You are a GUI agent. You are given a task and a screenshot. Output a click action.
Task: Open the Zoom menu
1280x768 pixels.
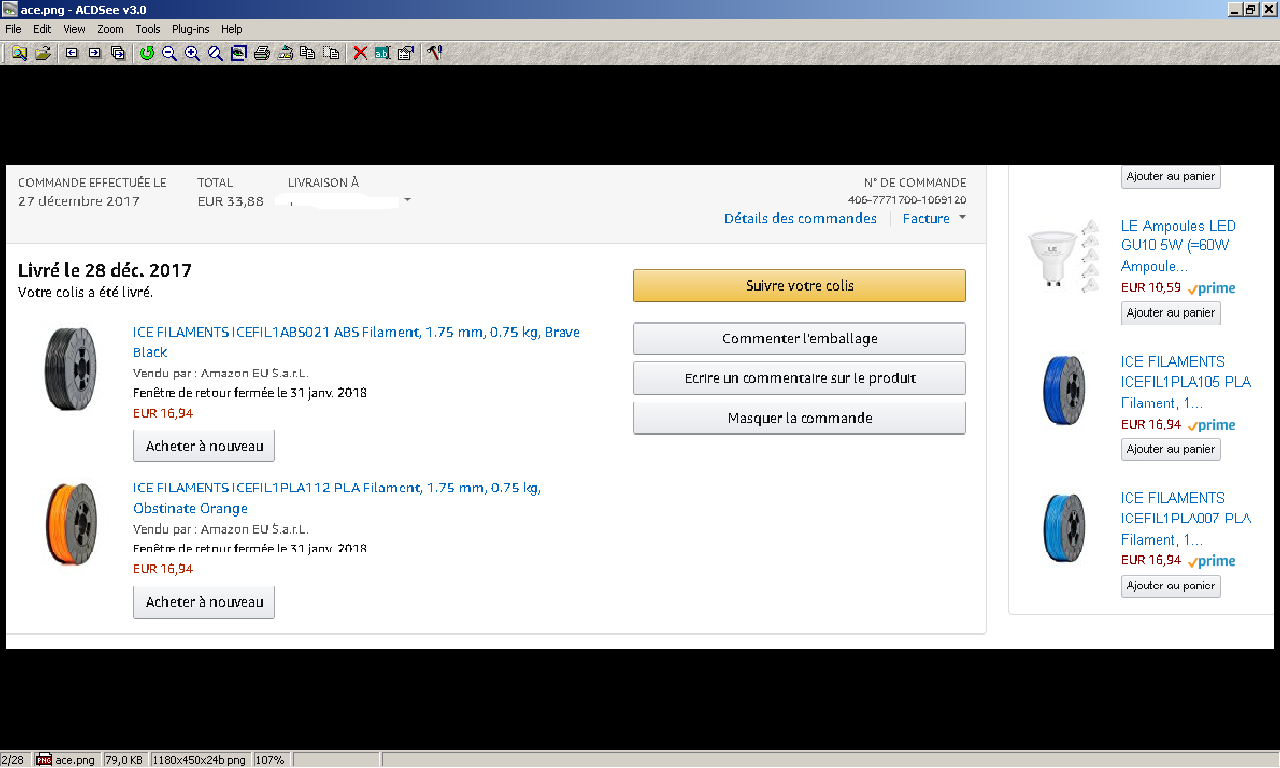click(110, 29)
